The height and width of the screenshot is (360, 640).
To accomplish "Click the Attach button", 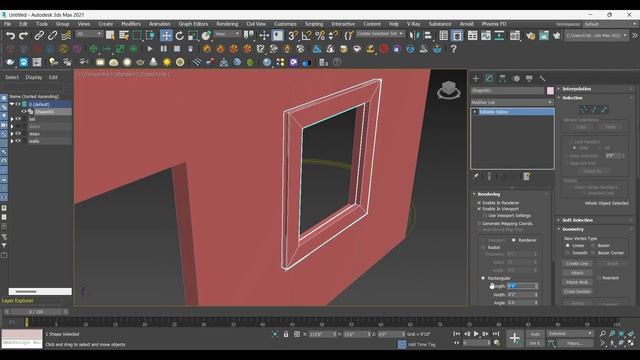I will tap(577, 273).
